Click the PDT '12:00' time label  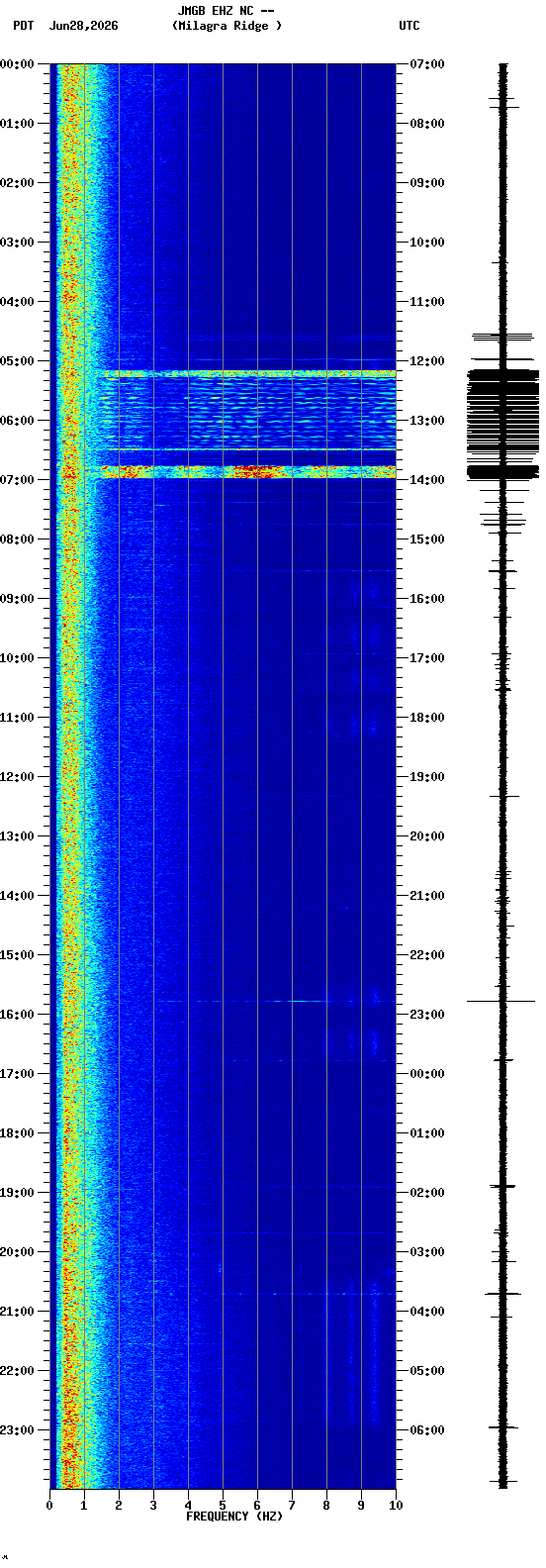pyautogui.click(x=17, y=777)
